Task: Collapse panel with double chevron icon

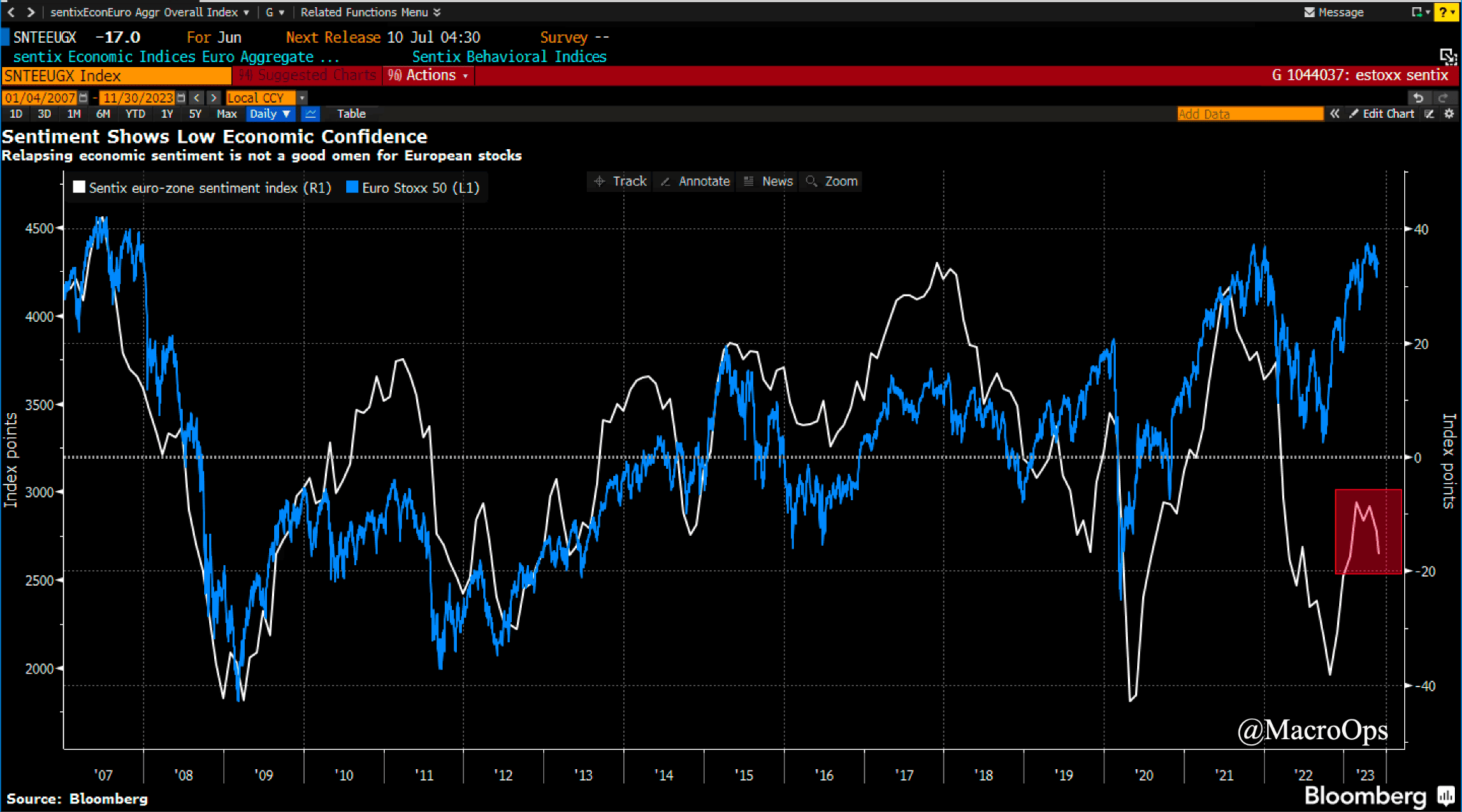Action: tap(1334, 113)
